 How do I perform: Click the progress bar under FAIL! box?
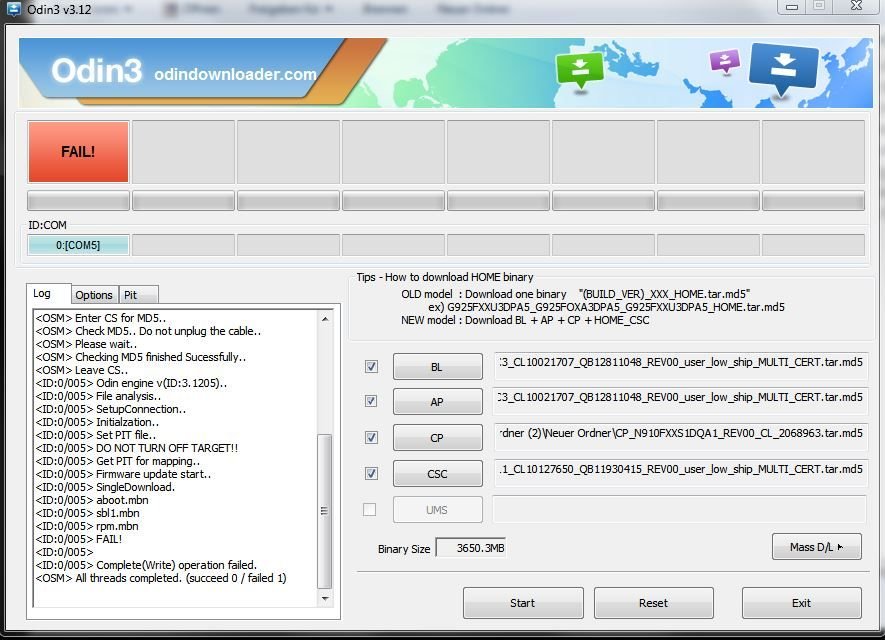[78, 201]
